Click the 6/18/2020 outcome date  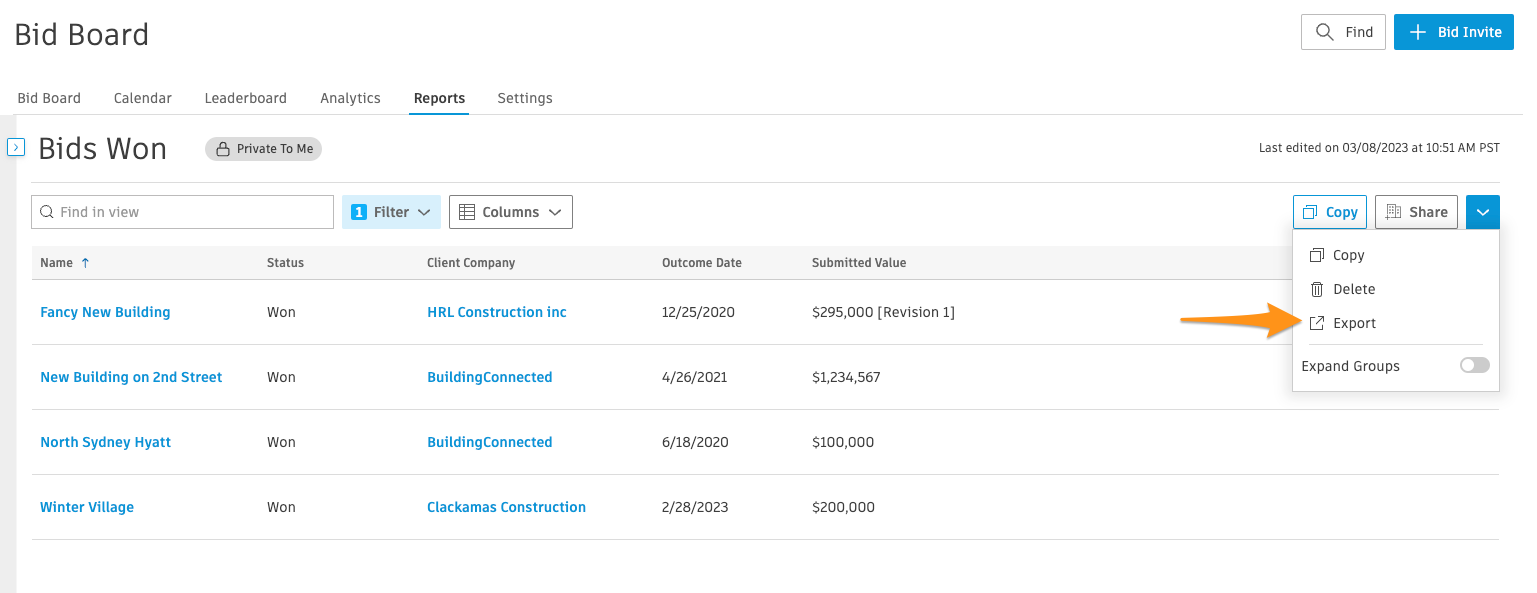point(695,442)
